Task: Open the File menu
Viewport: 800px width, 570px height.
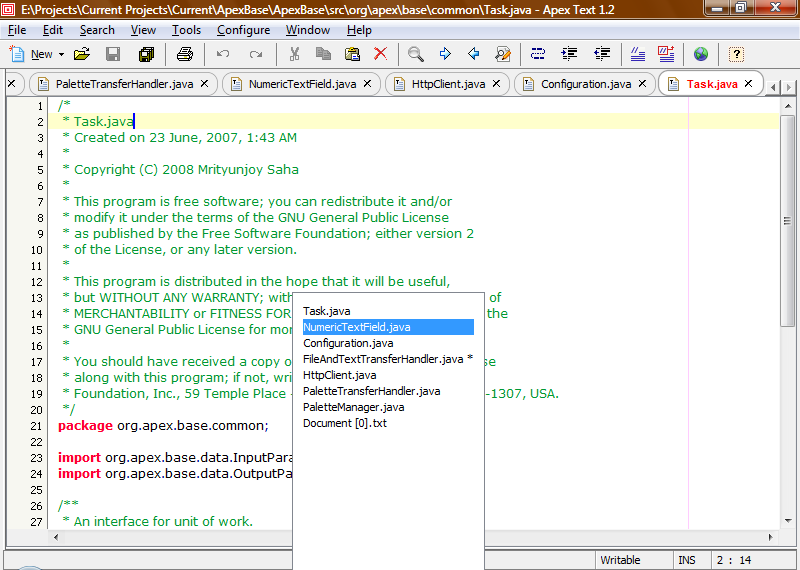Action: coord(17,30)
